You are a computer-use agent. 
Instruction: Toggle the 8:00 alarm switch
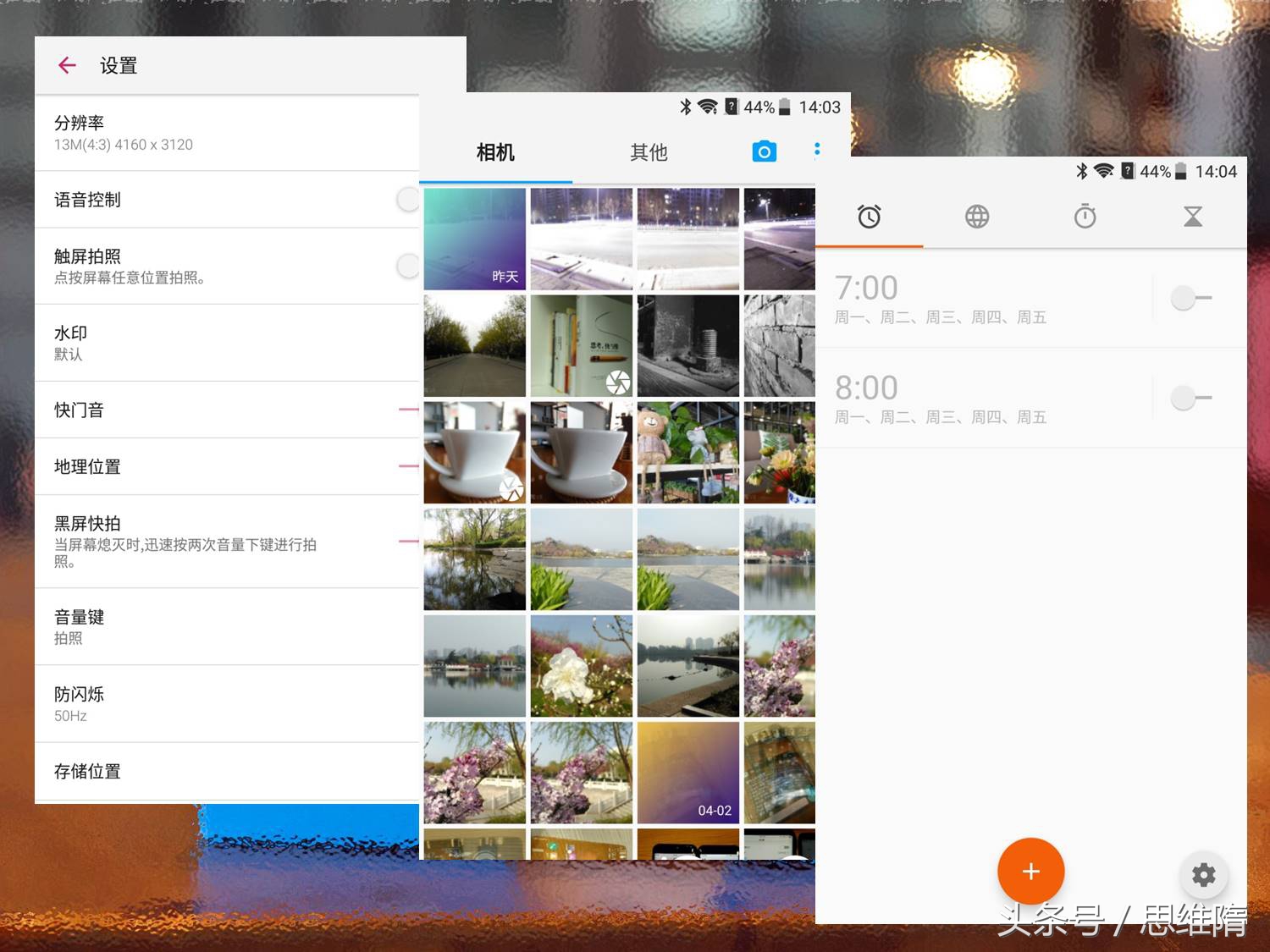pos(1190,398)
